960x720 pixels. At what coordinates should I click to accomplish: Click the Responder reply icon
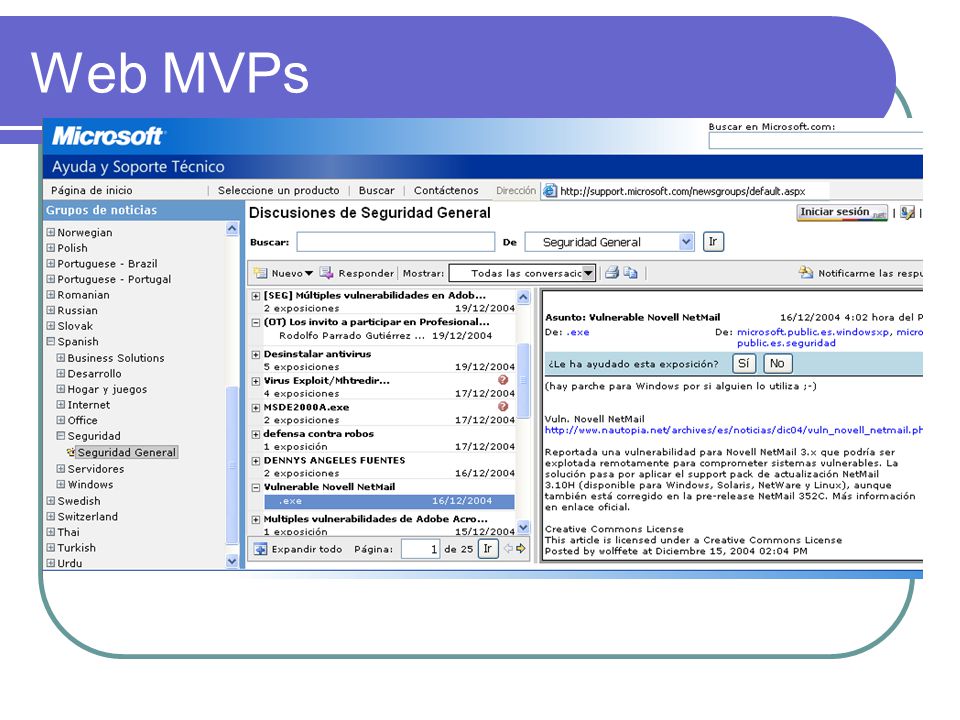(x=326, y=273)
